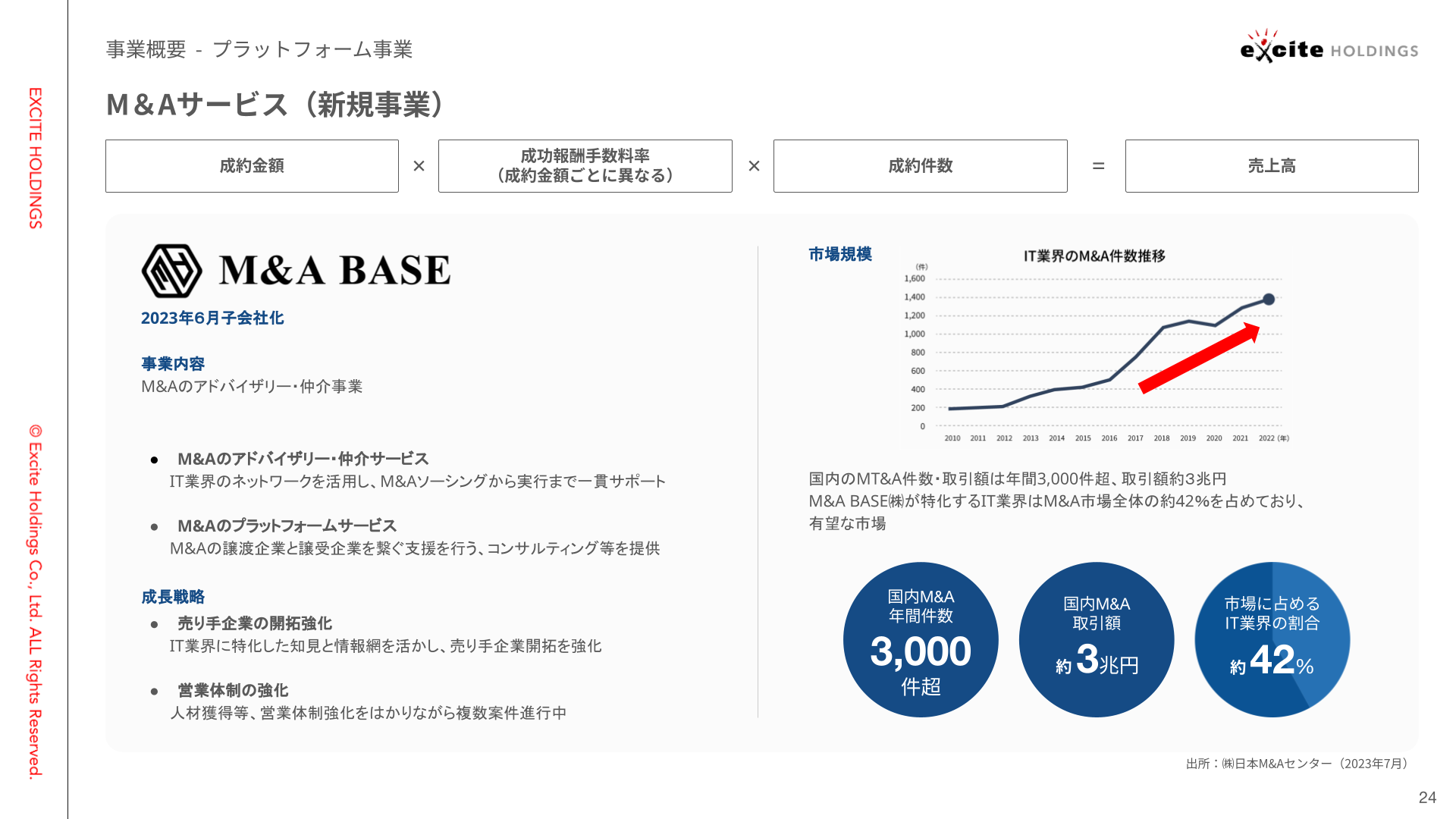1456x819 pixels.
Task: Click the M&Aの譲渡企業と譲受企業 description line
Action: (415, 548)
